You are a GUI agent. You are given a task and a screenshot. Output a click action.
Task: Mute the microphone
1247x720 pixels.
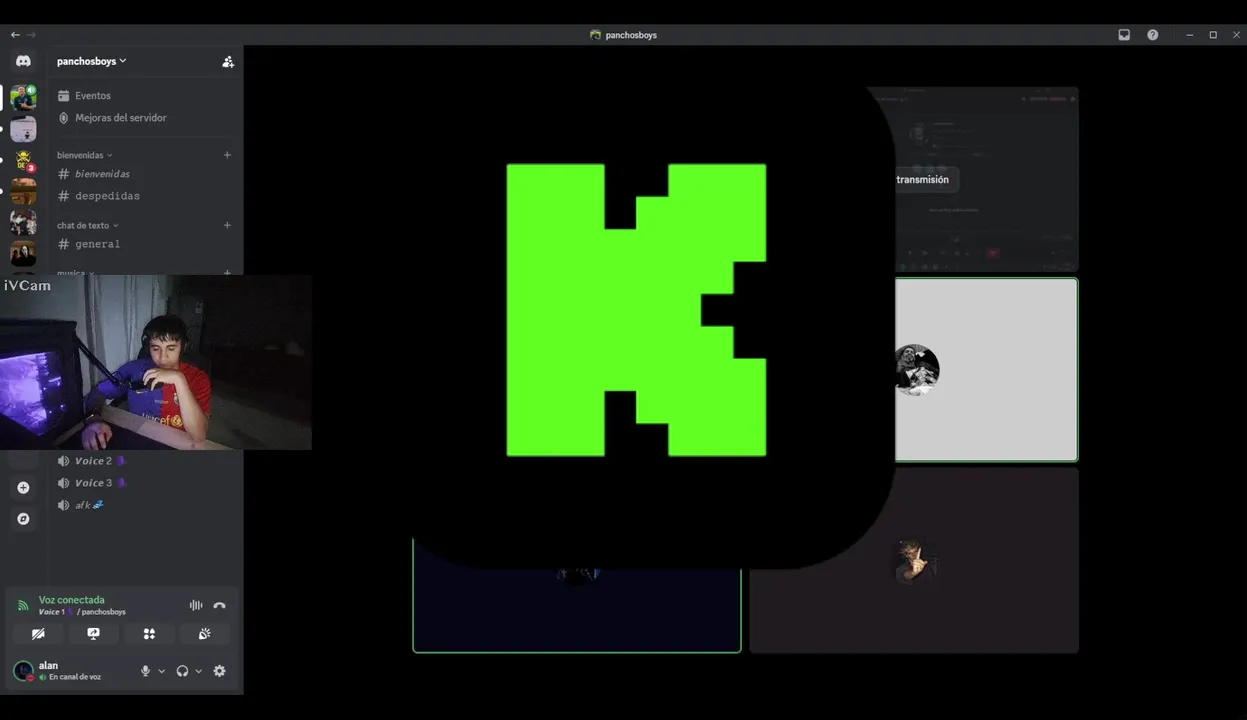coord(145,671)
